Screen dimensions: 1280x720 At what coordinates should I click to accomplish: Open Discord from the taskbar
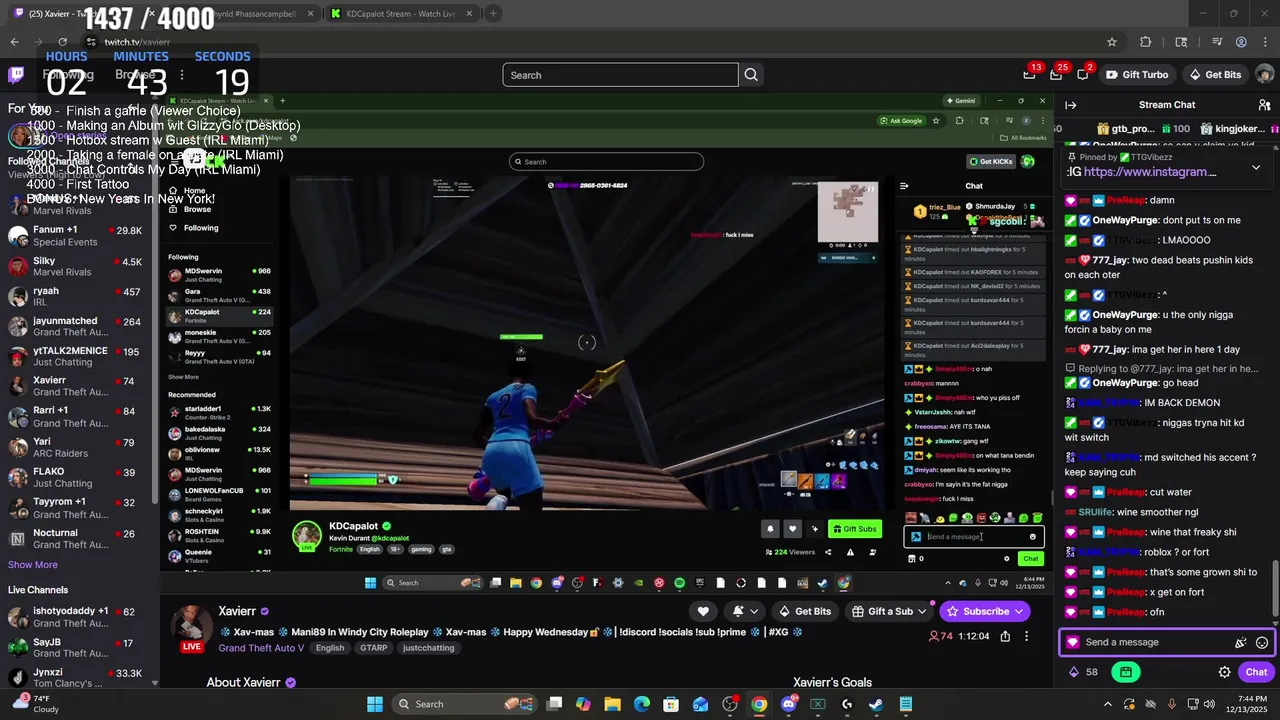[x=789, y=704]
